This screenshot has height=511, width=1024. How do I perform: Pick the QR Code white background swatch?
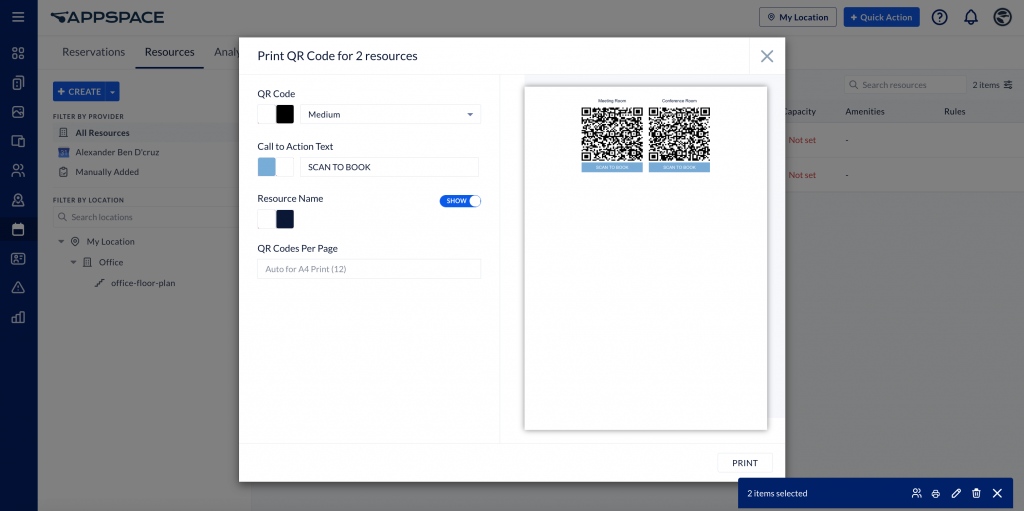266,114
